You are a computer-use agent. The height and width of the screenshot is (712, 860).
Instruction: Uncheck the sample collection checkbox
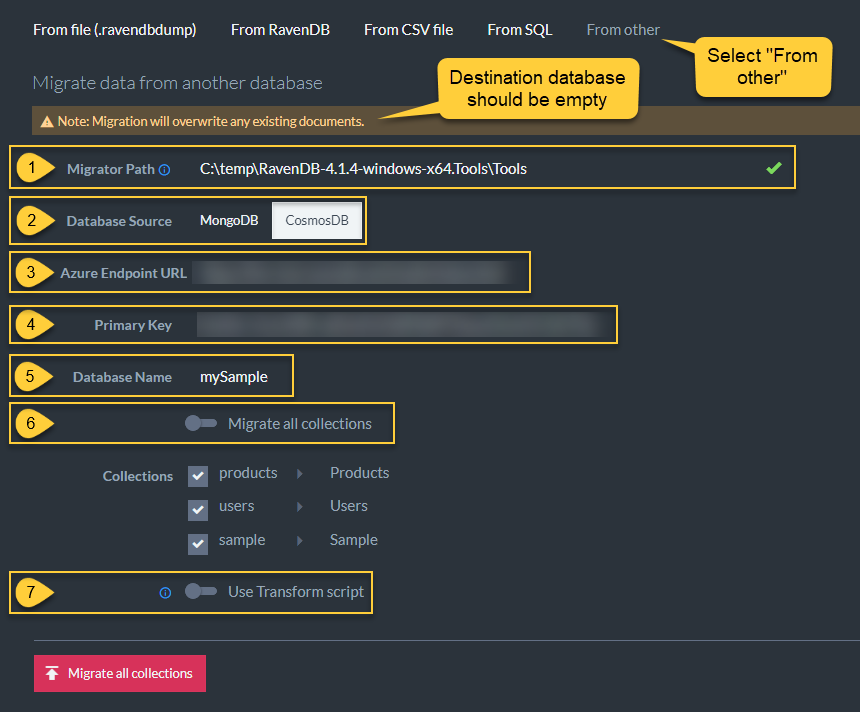coord(198,544)
